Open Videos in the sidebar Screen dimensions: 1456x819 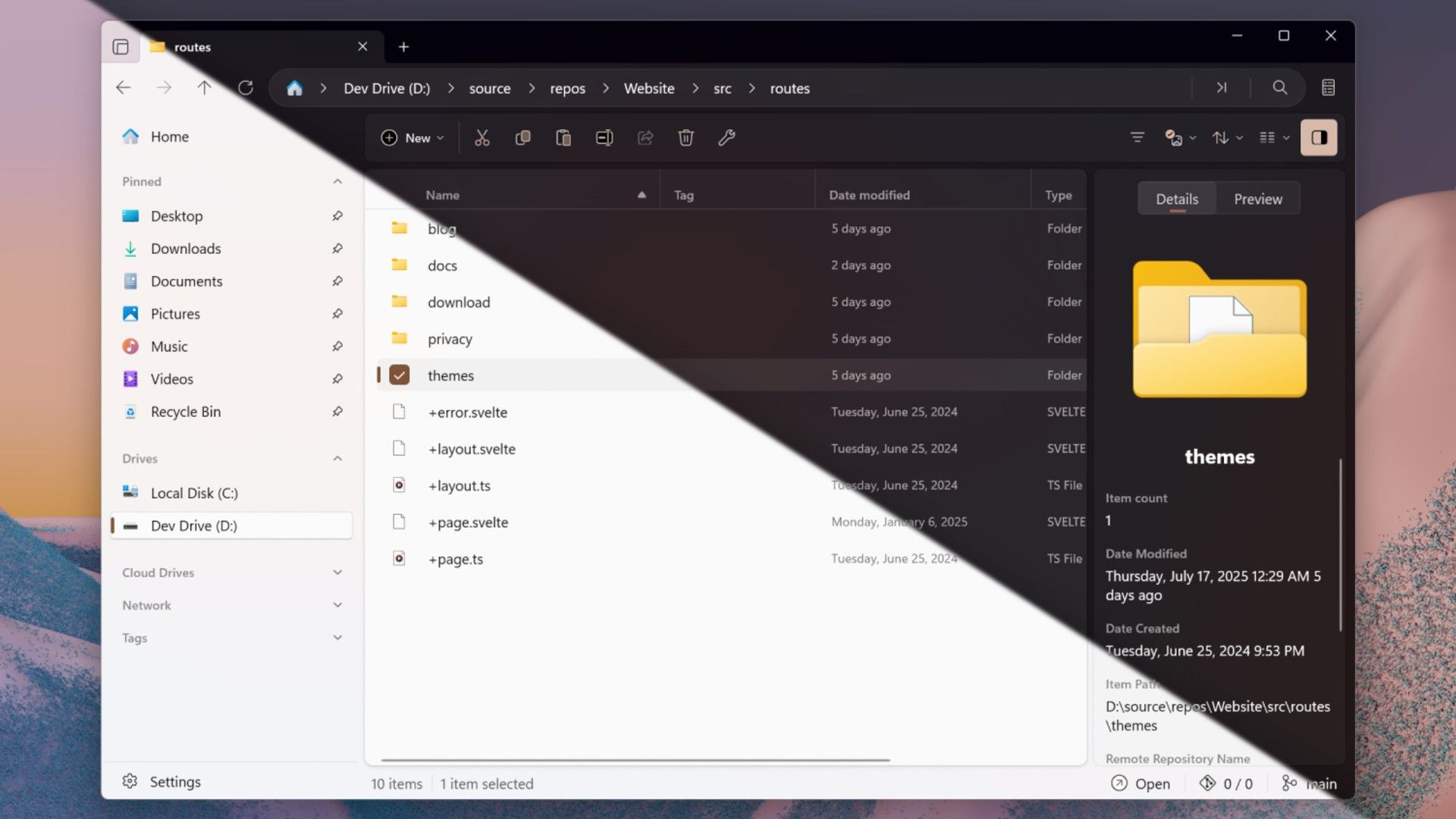[x=231, y=379]
